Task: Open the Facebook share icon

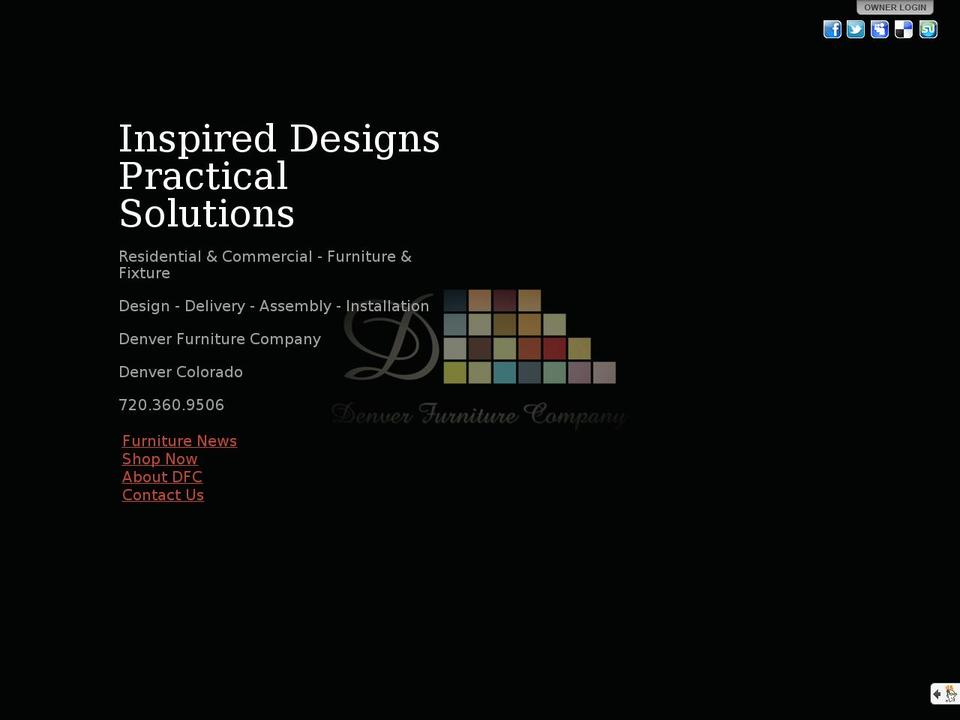Action: click(x=832, y=29)
